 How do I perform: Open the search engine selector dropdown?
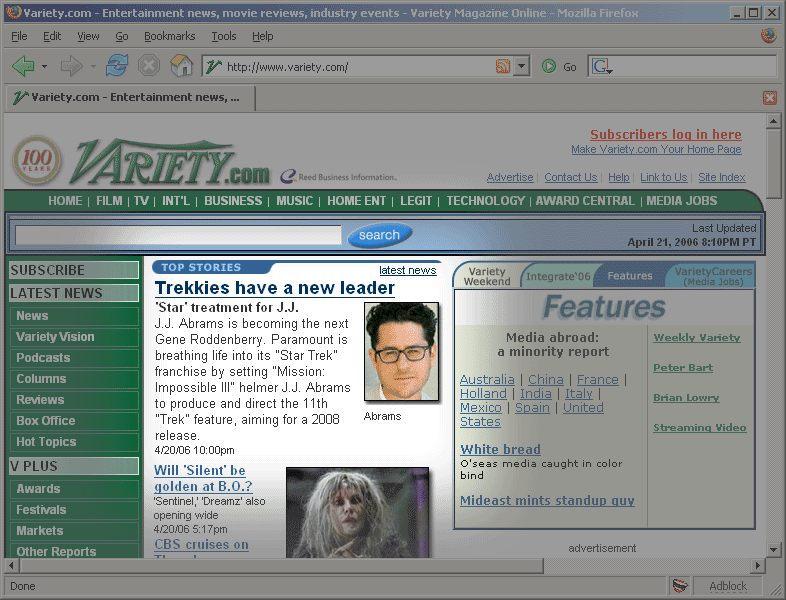point(602,67)
